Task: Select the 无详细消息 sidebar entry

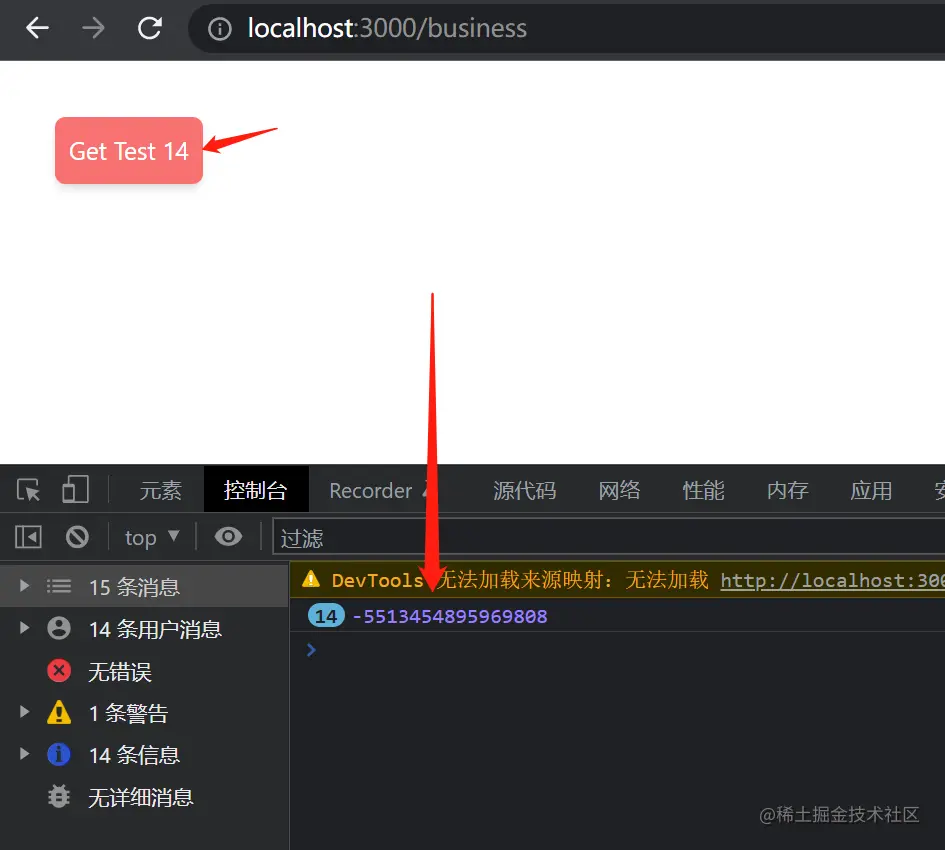Action: point(145,797)
